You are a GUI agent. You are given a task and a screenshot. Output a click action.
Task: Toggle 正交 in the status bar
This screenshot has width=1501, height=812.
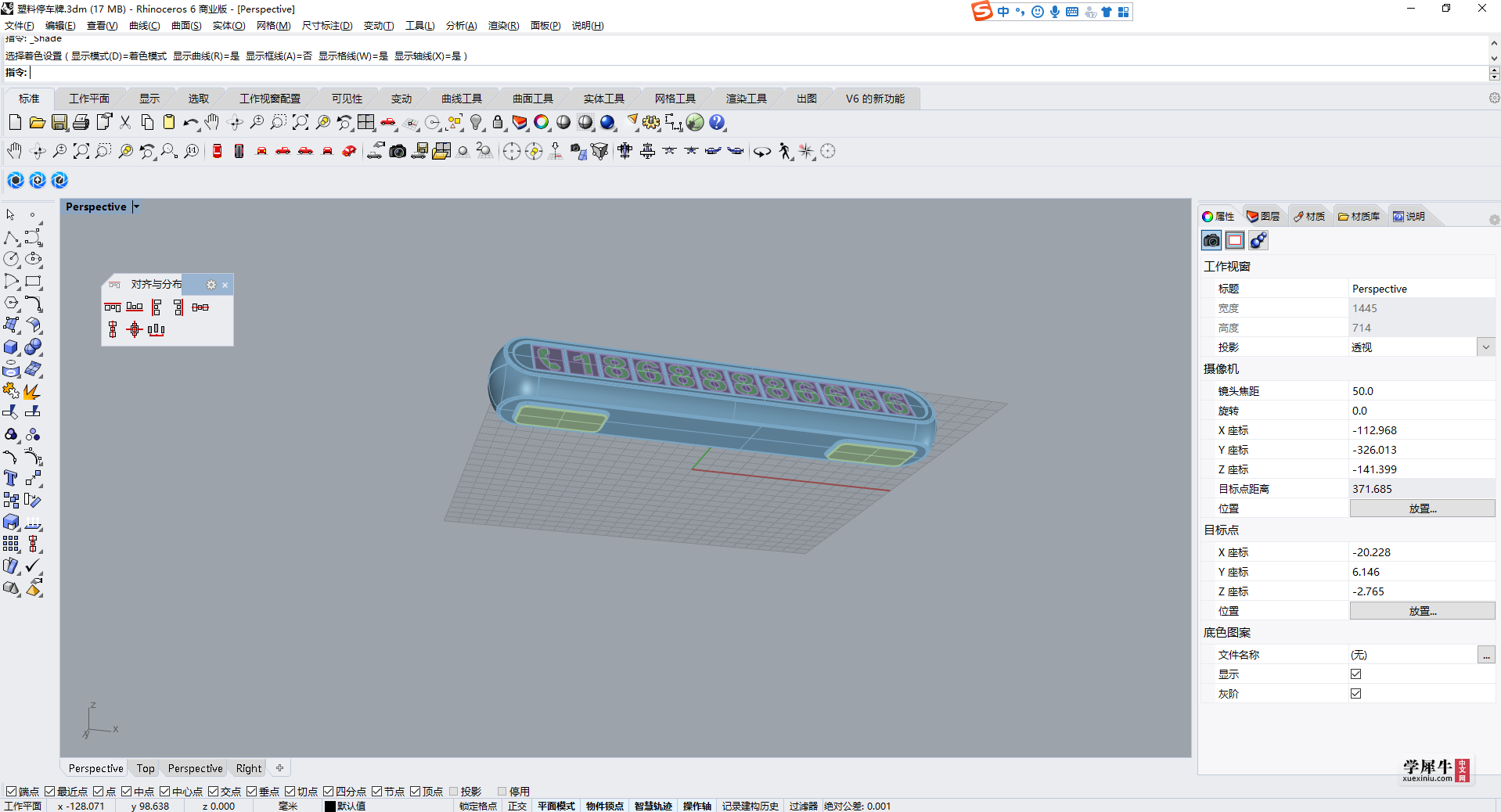pos(517,806)
